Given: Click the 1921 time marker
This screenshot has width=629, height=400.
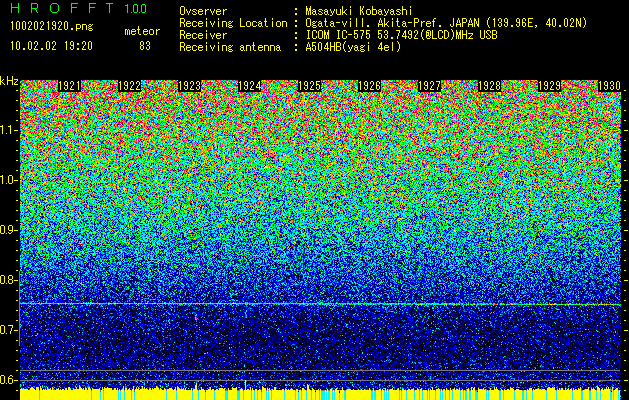Looking at the screenshot, I should pos(69,86).
